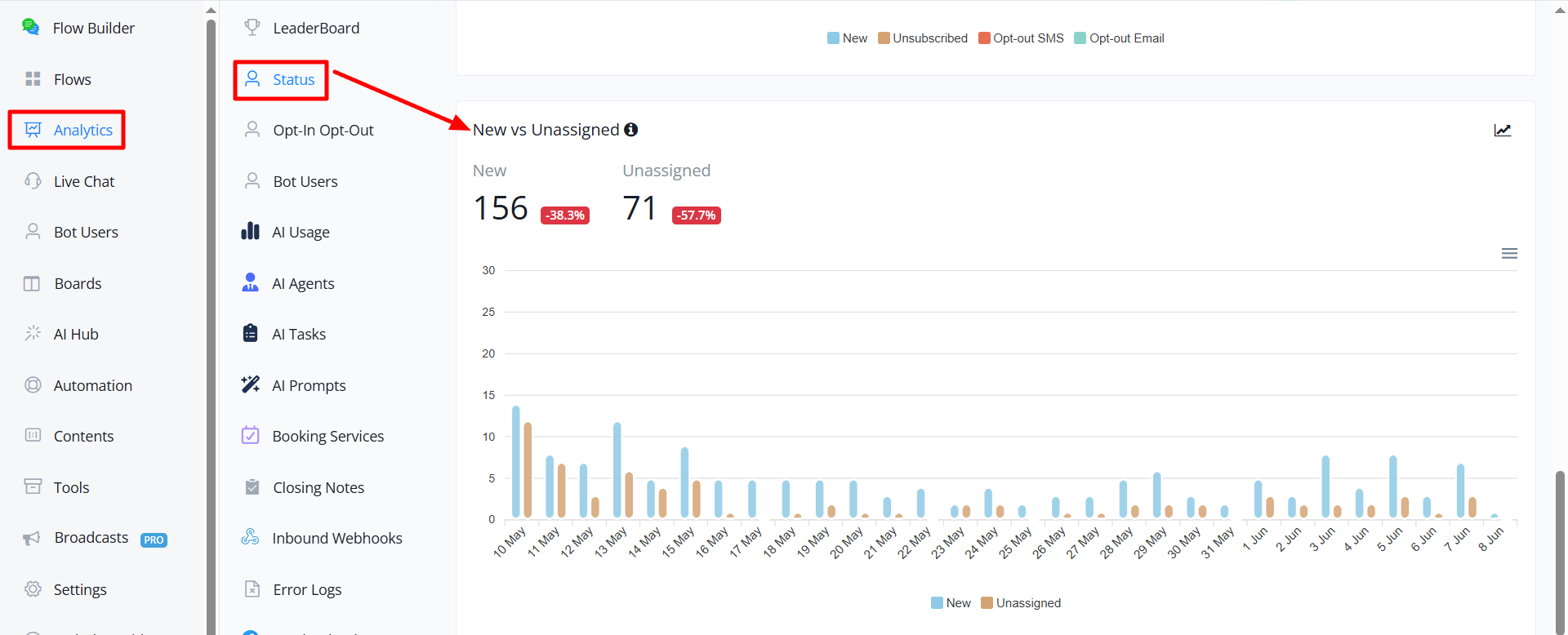Click the Booking Services calendar icon
The height and width of the screenshot is (635, 1568).
click(250, 436)
